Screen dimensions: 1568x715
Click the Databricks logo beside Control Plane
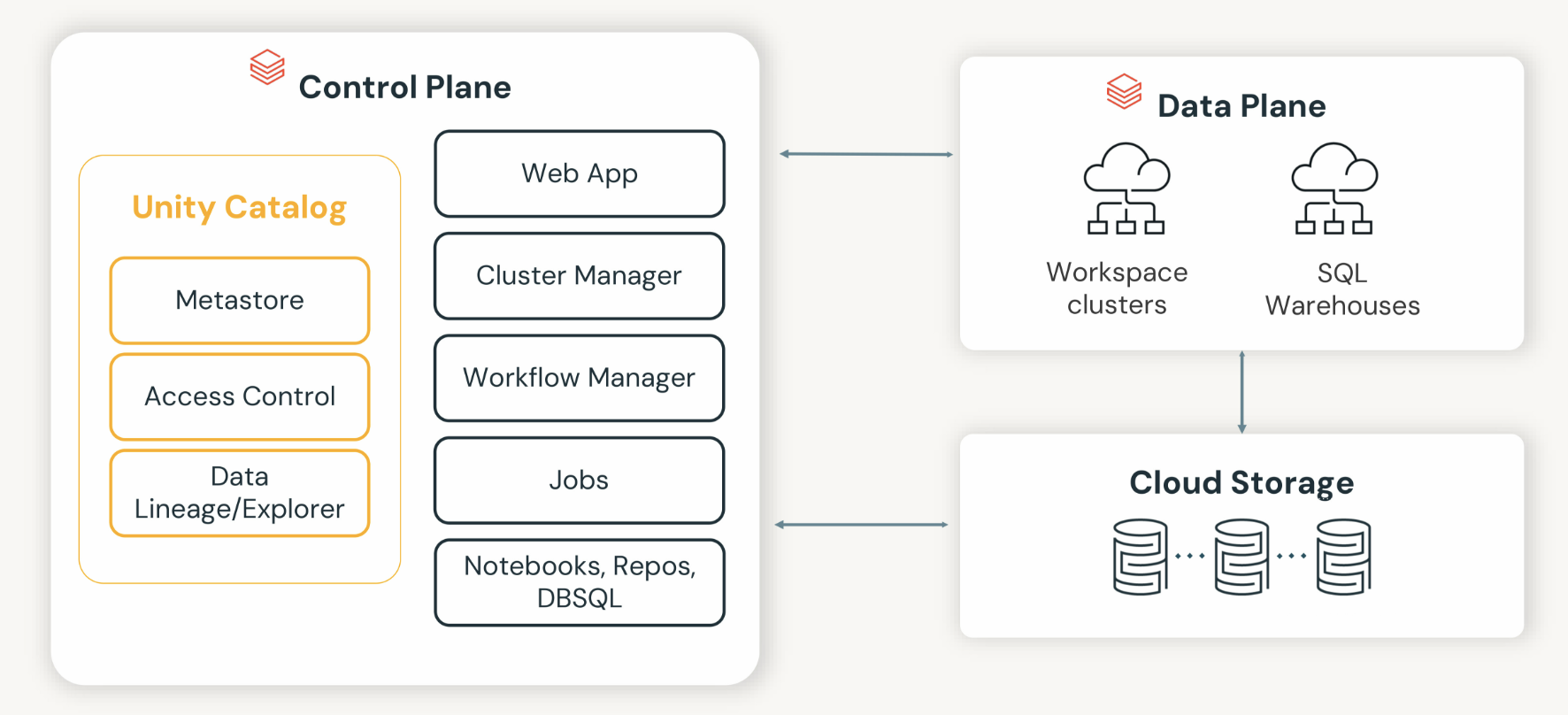(267, 67)
